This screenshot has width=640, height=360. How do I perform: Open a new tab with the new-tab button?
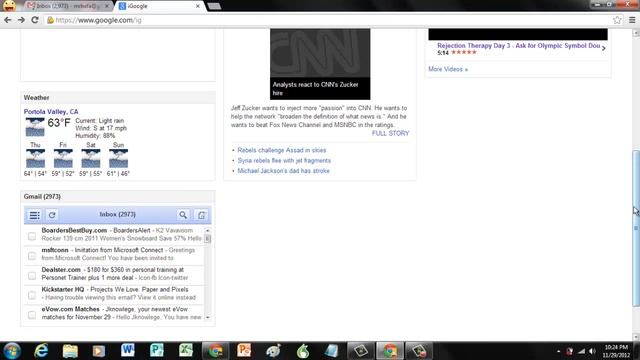point(214,6)
